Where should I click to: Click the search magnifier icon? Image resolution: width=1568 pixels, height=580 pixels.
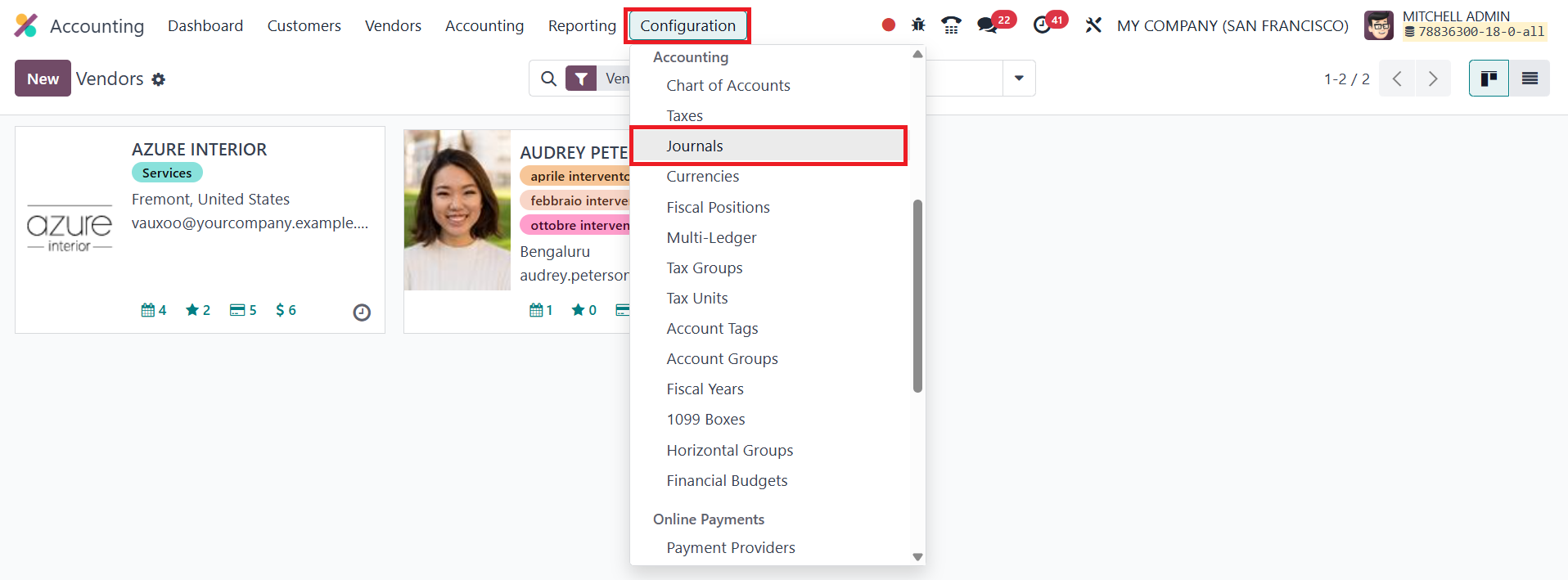coord(549,79)
